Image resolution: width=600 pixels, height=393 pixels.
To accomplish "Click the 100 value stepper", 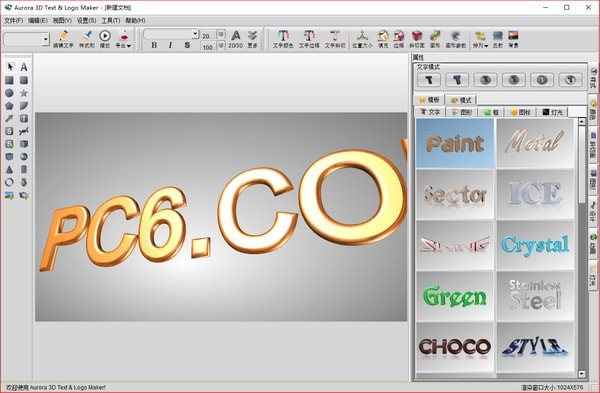I will click(221, 46).
